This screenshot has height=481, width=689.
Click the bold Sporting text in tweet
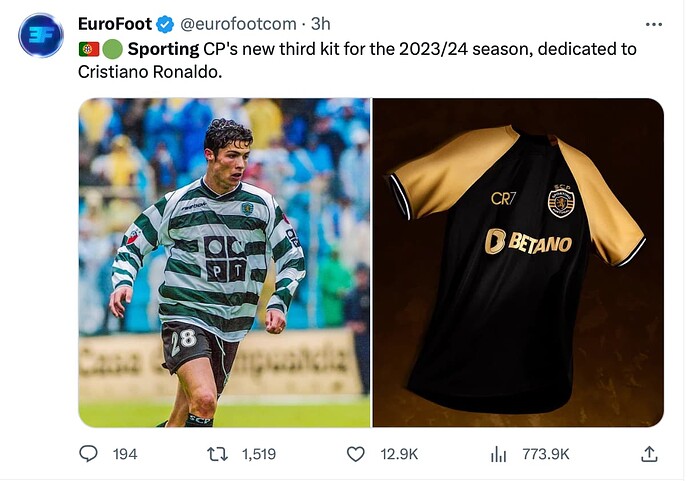163,49
